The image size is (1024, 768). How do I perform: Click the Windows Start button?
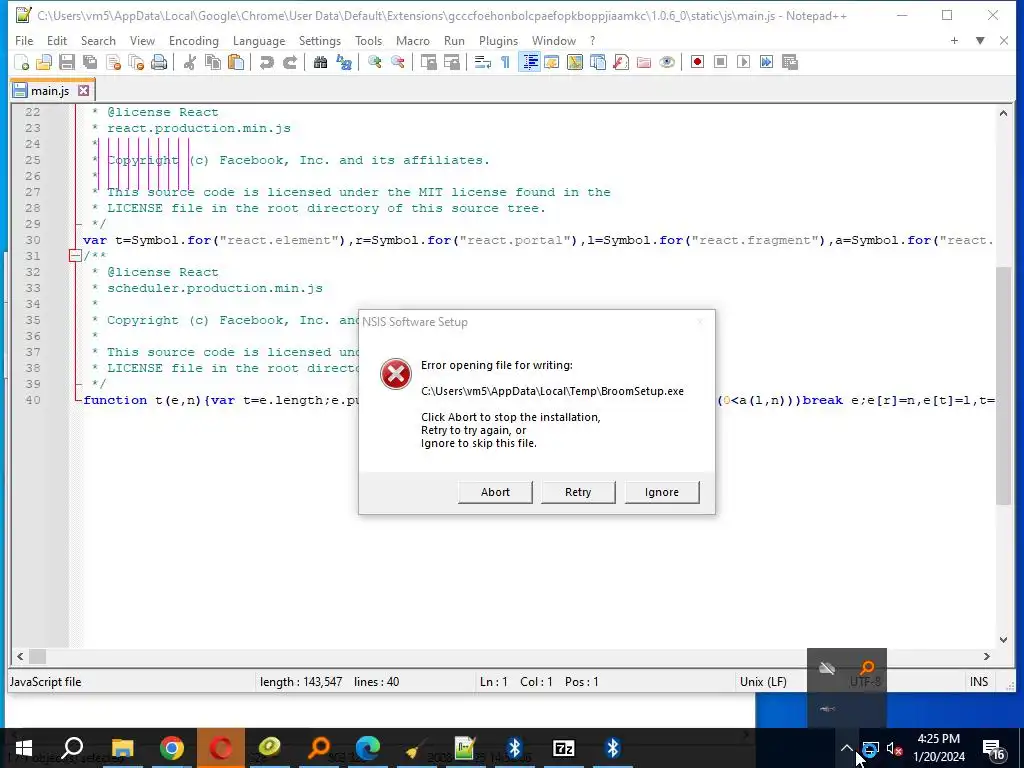coord(24,748)
